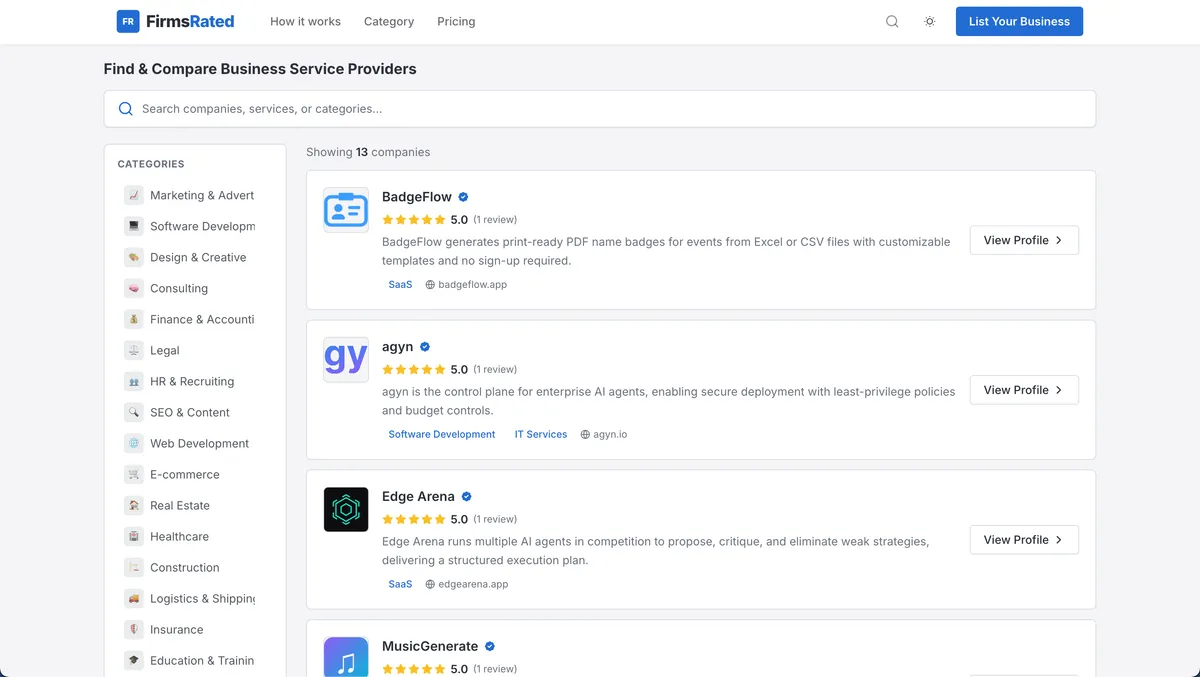1200x677 pixels.
Task: Click the MusicGenerate company logo
Action: pos(346,657)
